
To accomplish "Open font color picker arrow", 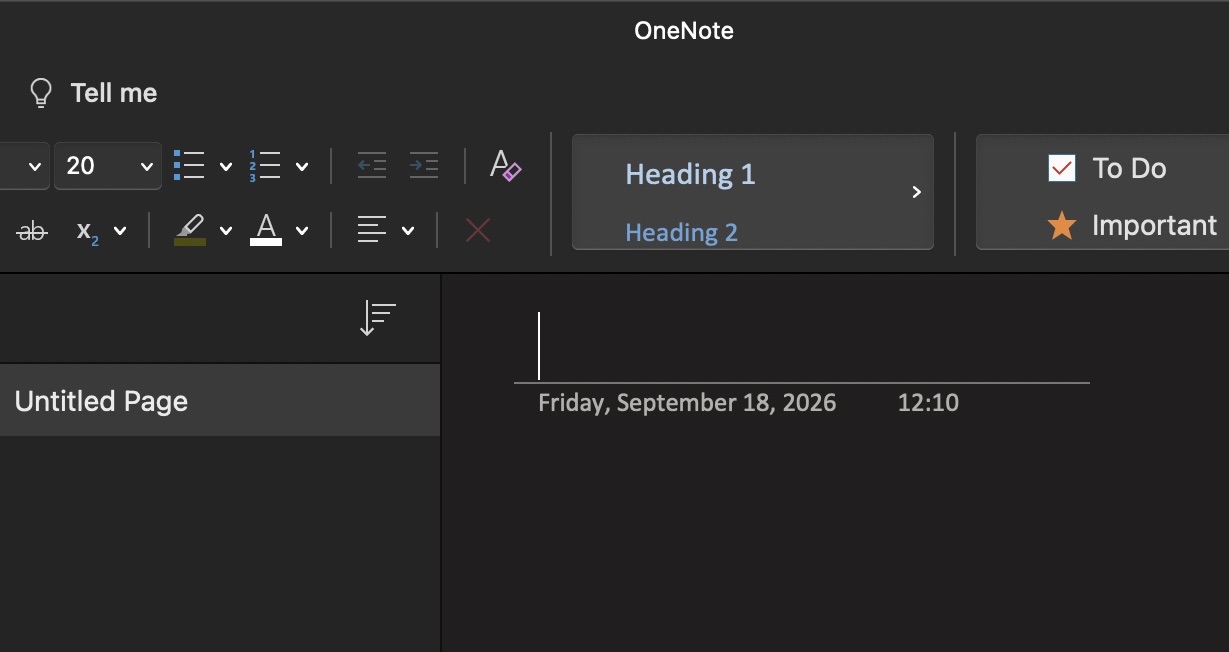I will [x=302, y=231].
